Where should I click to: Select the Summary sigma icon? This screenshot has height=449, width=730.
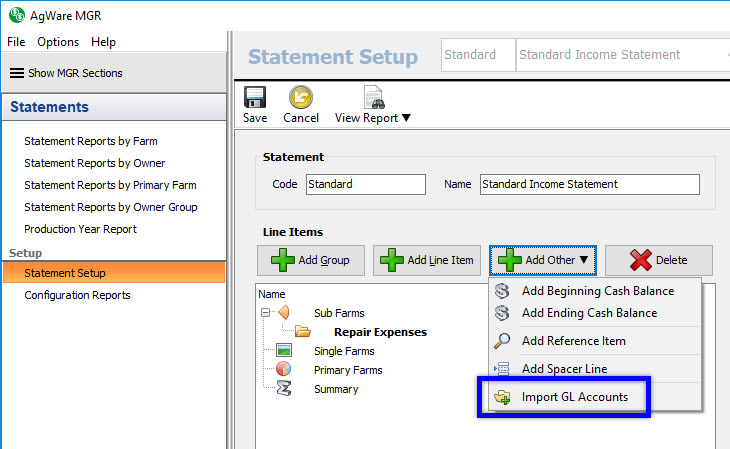283,389
